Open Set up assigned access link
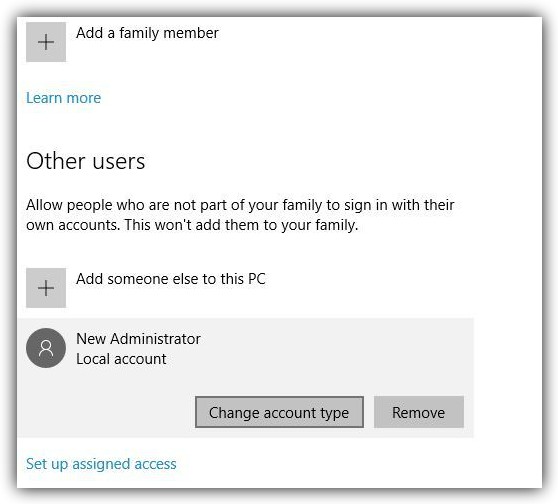This screenshot has width=558, height=504. 101,464
